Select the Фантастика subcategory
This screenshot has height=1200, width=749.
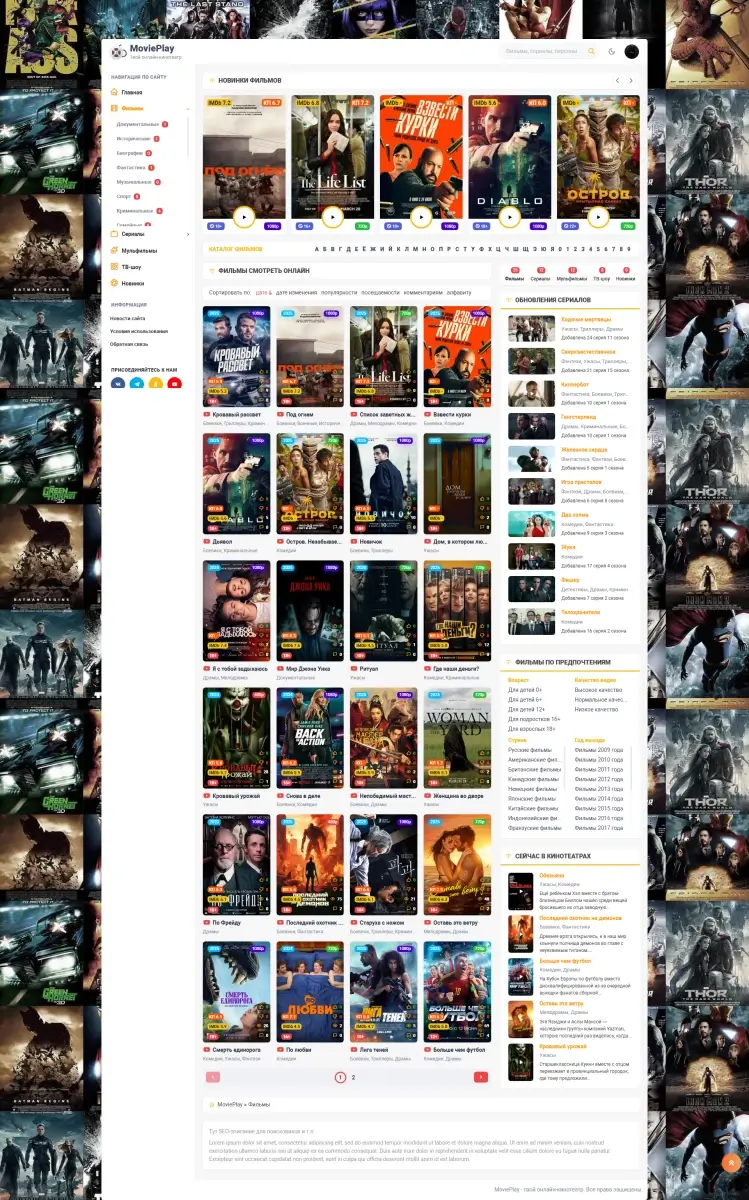pyautogui.click(x=132, y=168)
